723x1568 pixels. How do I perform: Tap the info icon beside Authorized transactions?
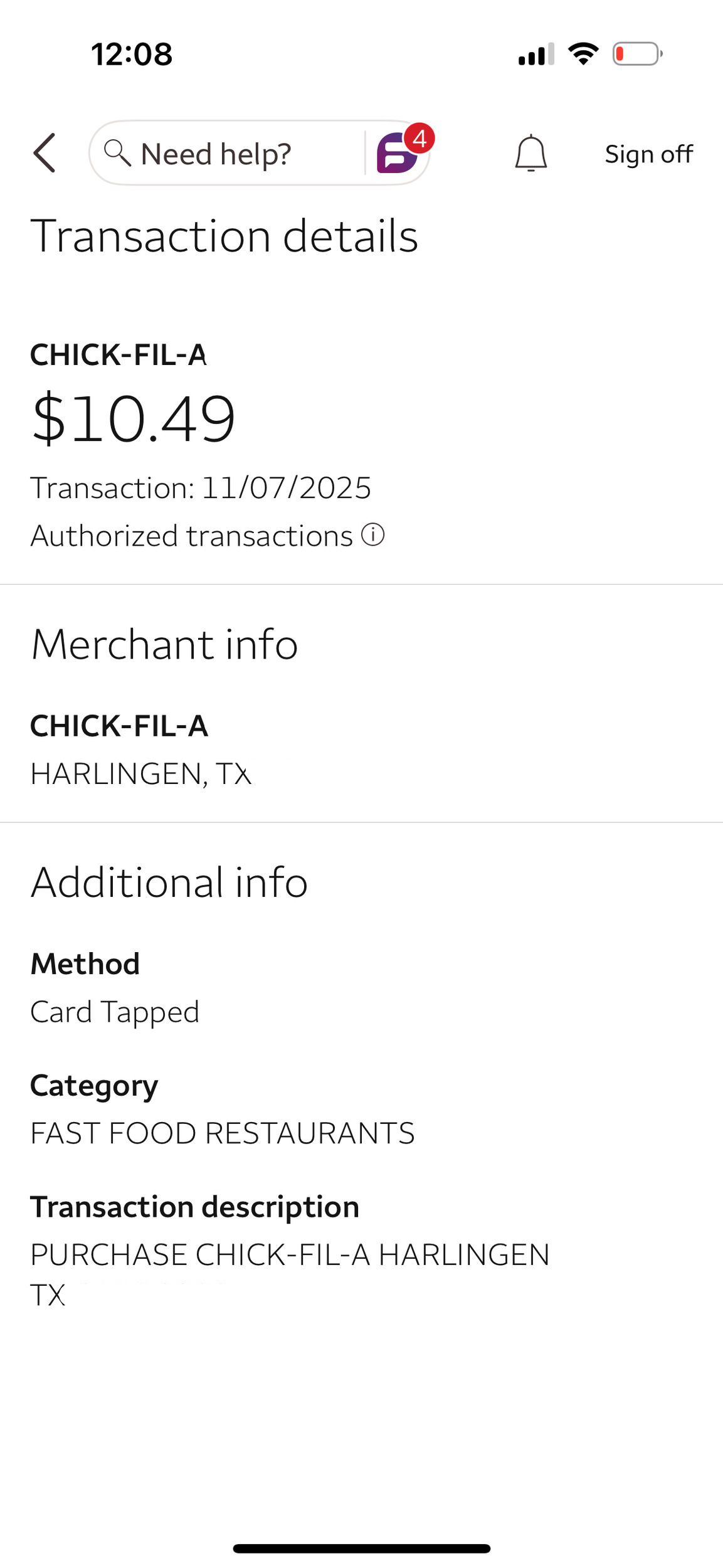(x=372, y=535)
